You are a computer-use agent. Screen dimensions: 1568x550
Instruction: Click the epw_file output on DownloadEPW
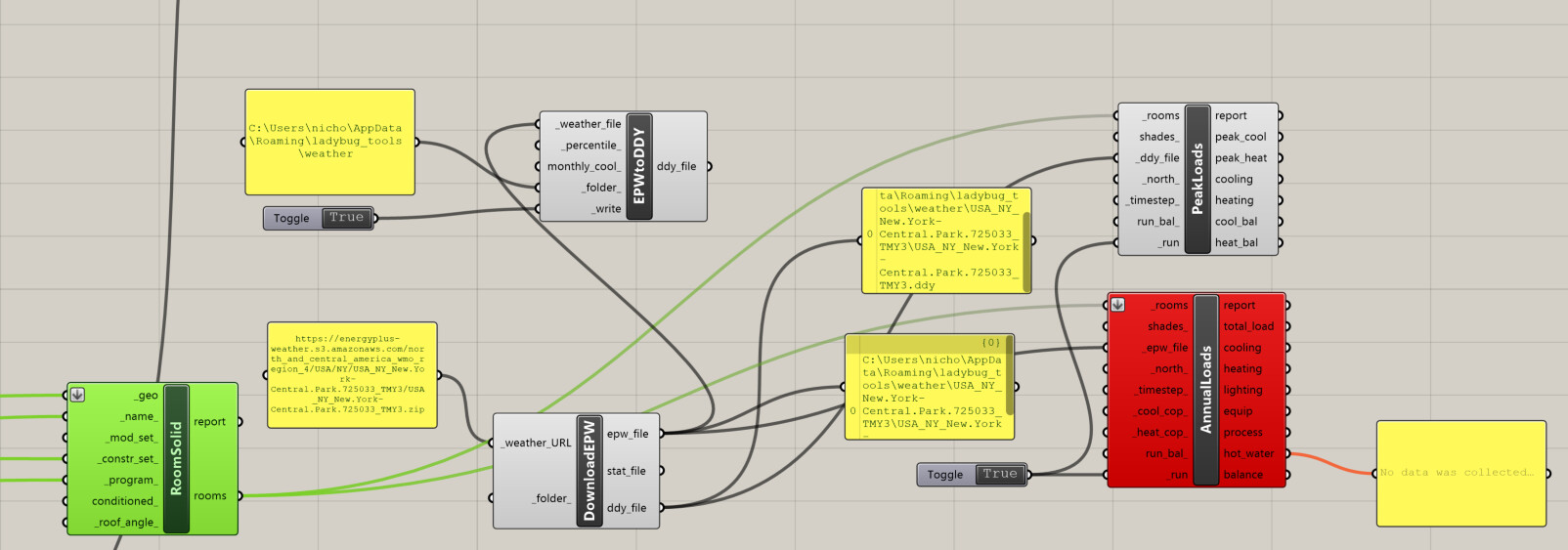[x=628, y=434]
